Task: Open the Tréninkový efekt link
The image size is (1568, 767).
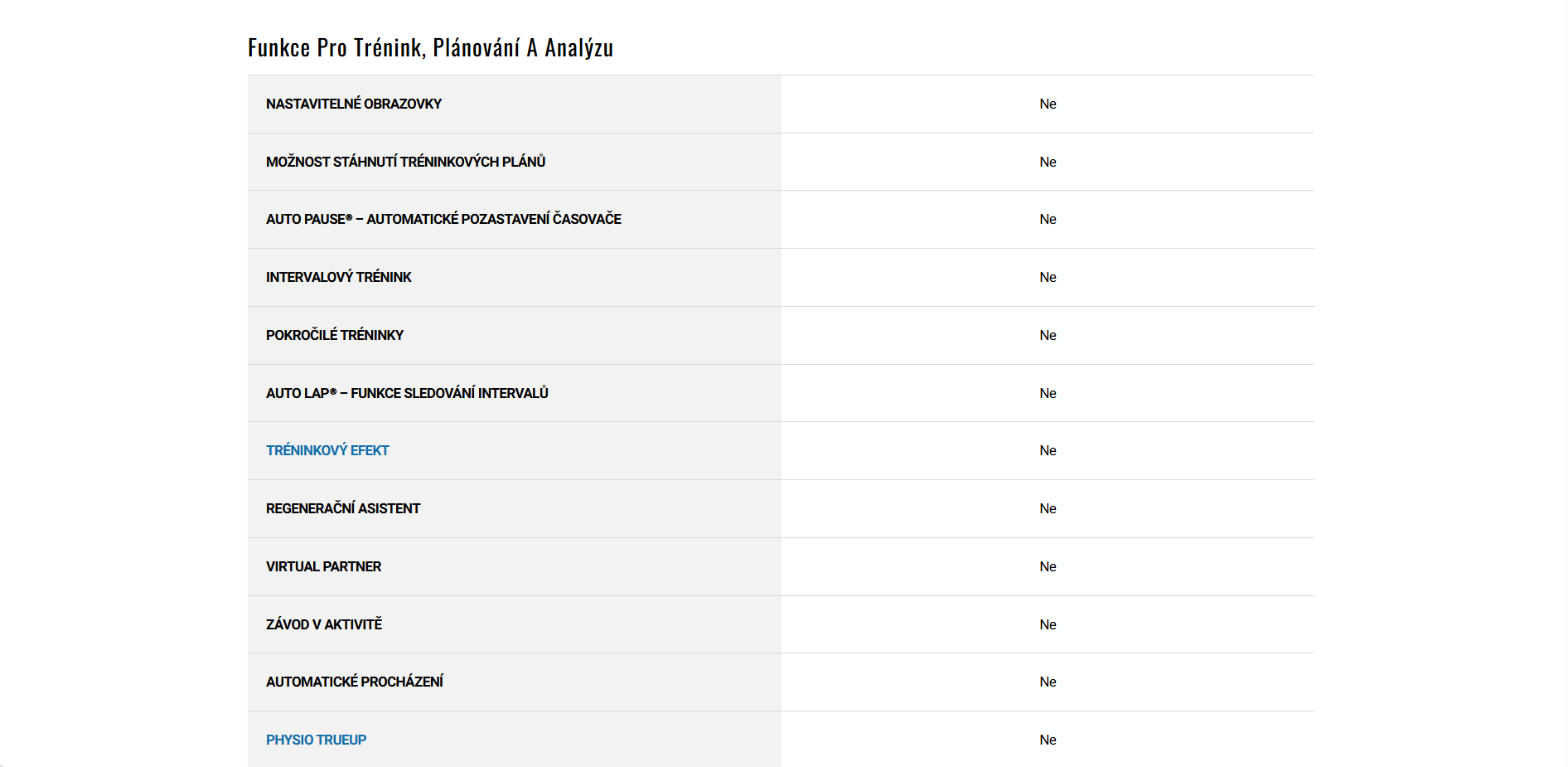Action: click(x=327, y=450)
